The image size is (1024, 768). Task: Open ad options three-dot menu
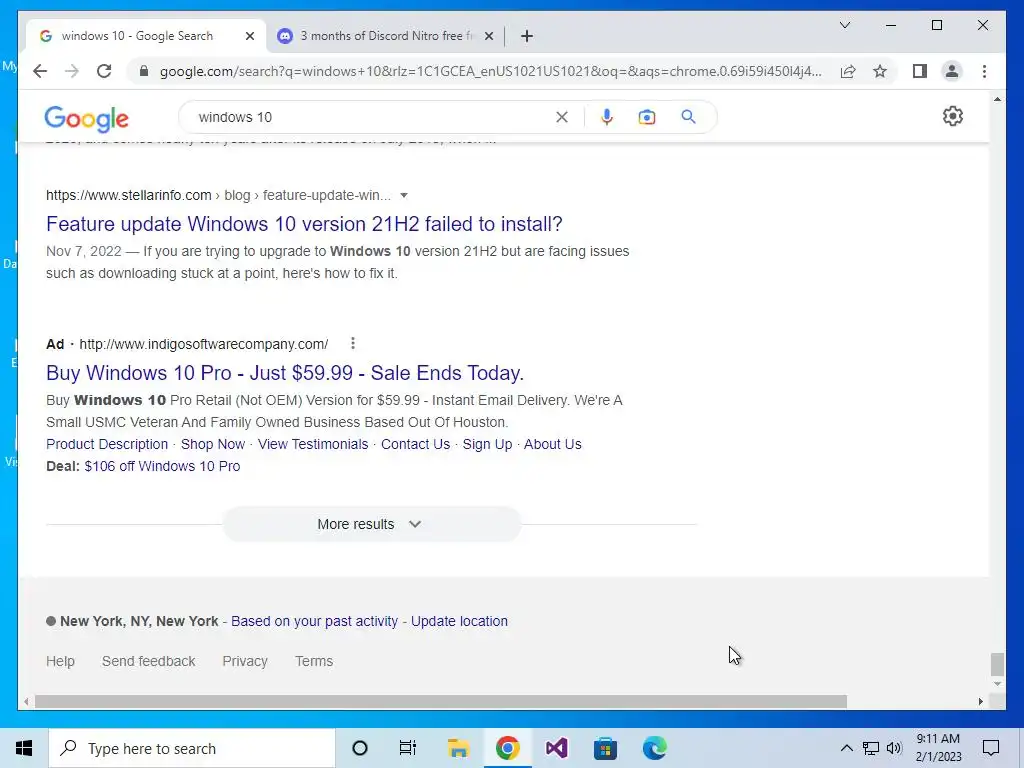[353, 344]
